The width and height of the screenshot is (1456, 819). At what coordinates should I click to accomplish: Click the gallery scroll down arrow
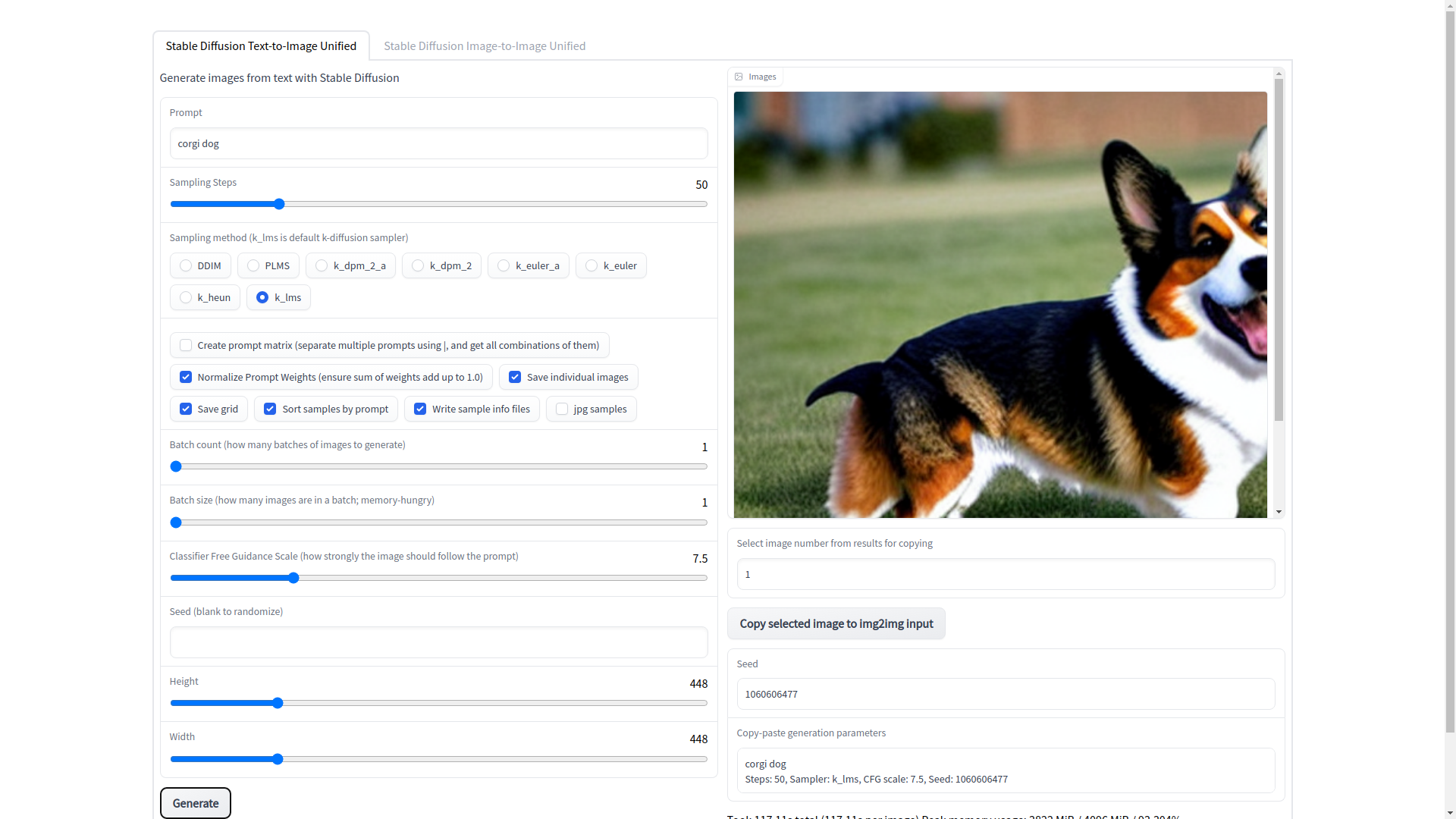1279,513
